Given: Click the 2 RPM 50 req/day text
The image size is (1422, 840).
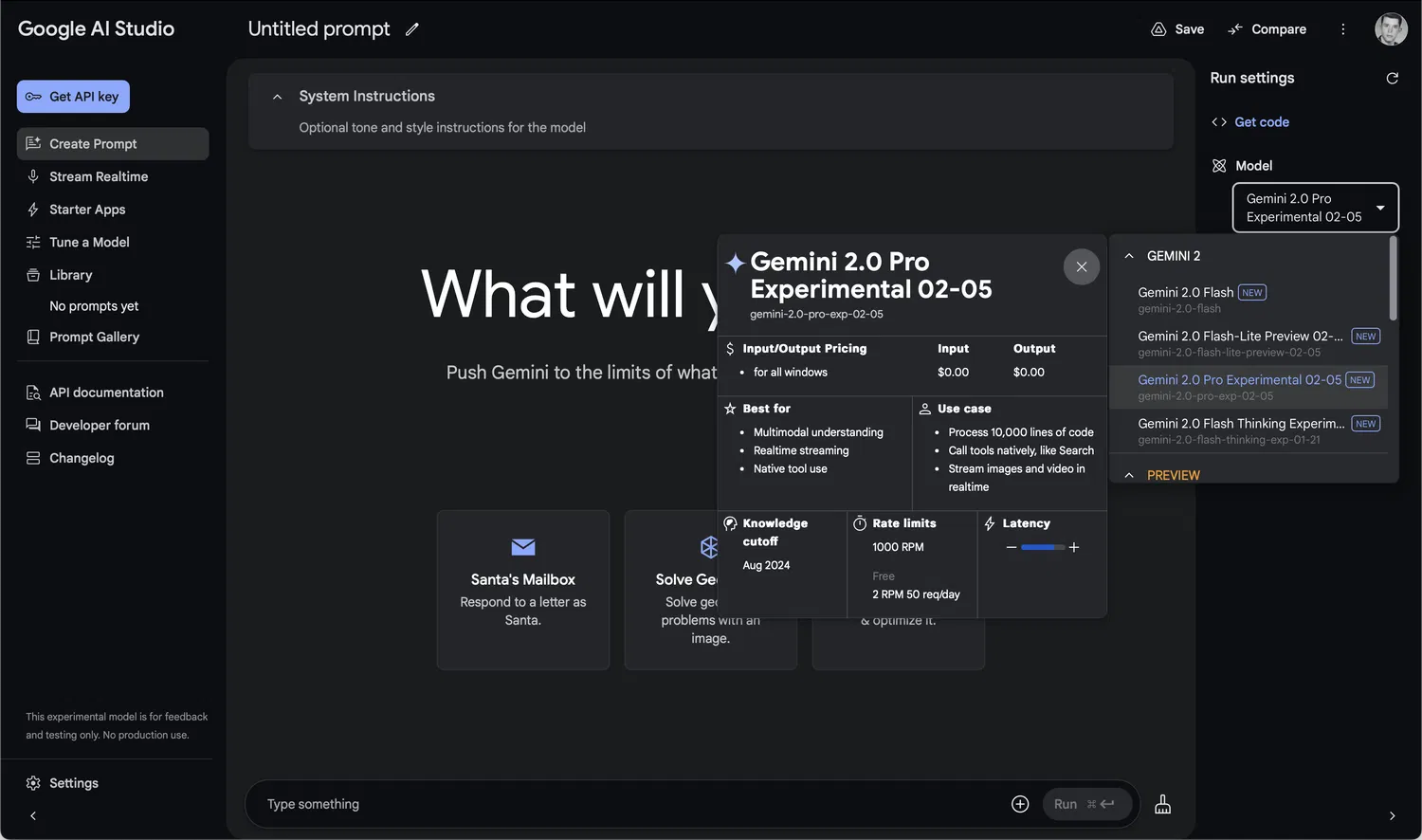Looking at the screenshot, I should (916, 594).
